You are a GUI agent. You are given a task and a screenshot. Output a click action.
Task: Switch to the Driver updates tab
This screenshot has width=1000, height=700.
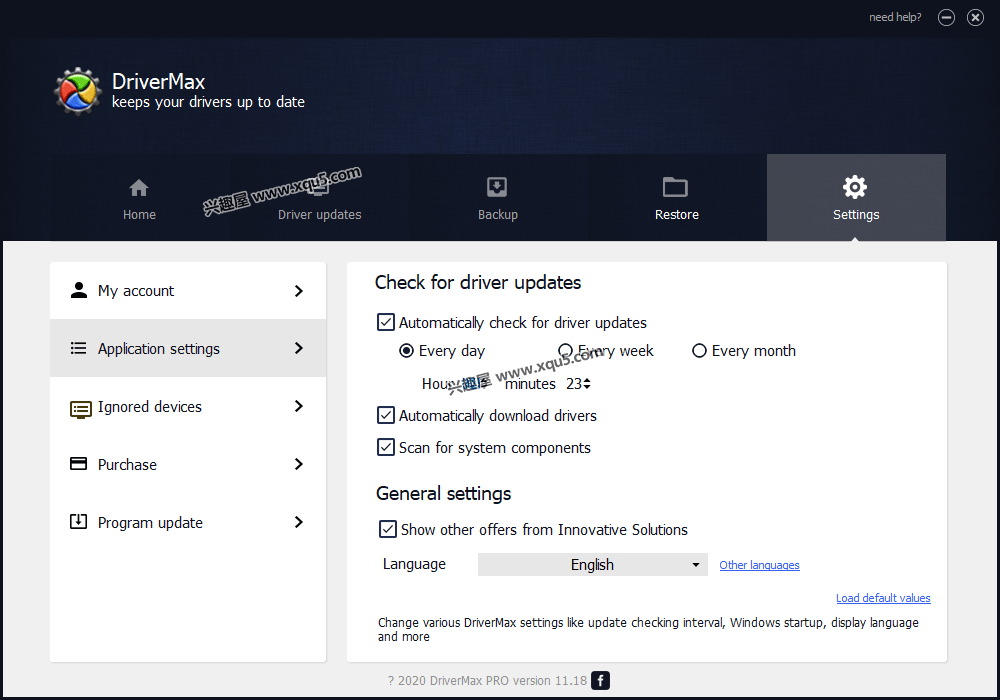click(319, 200)
